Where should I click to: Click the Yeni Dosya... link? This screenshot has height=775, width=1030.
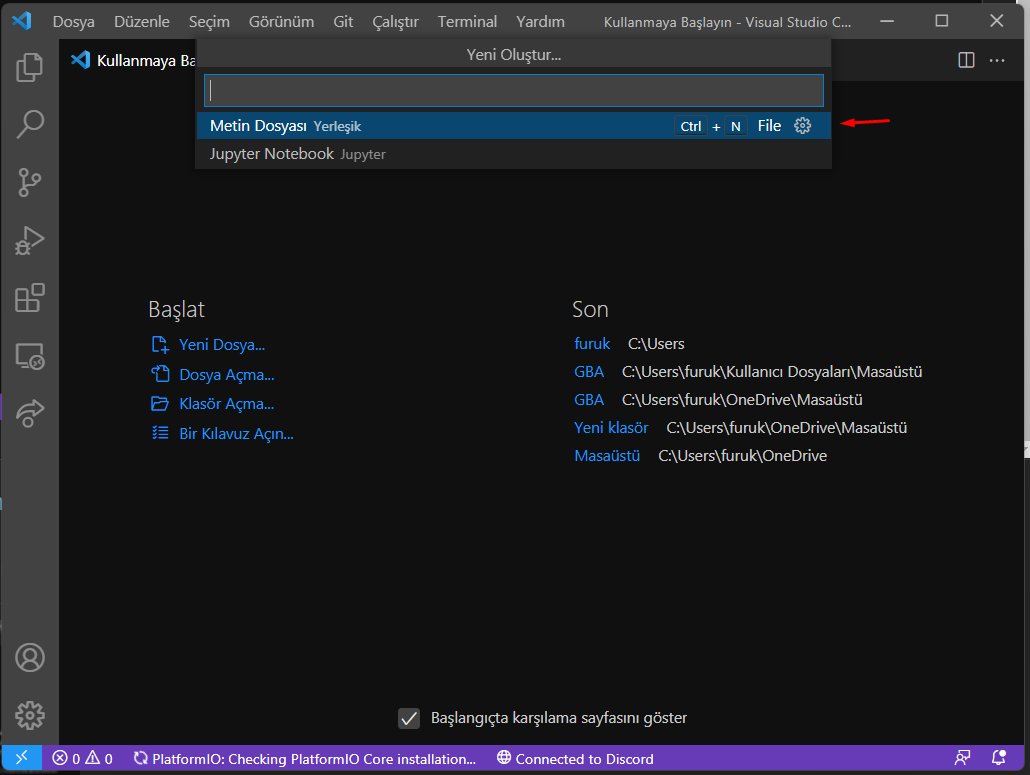click(222, 345)
